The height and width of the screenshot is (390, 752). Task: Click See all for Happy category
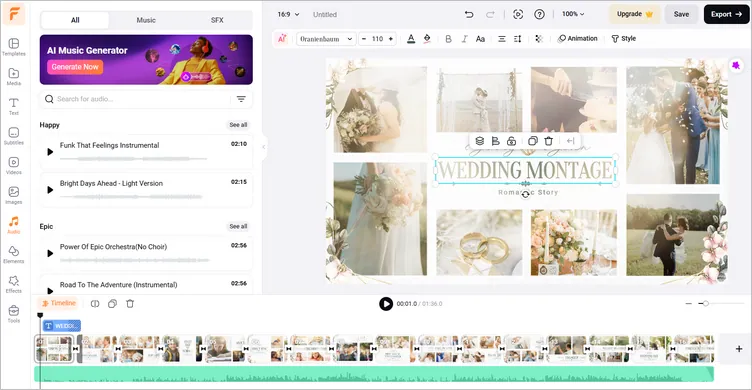pos(238,125)
